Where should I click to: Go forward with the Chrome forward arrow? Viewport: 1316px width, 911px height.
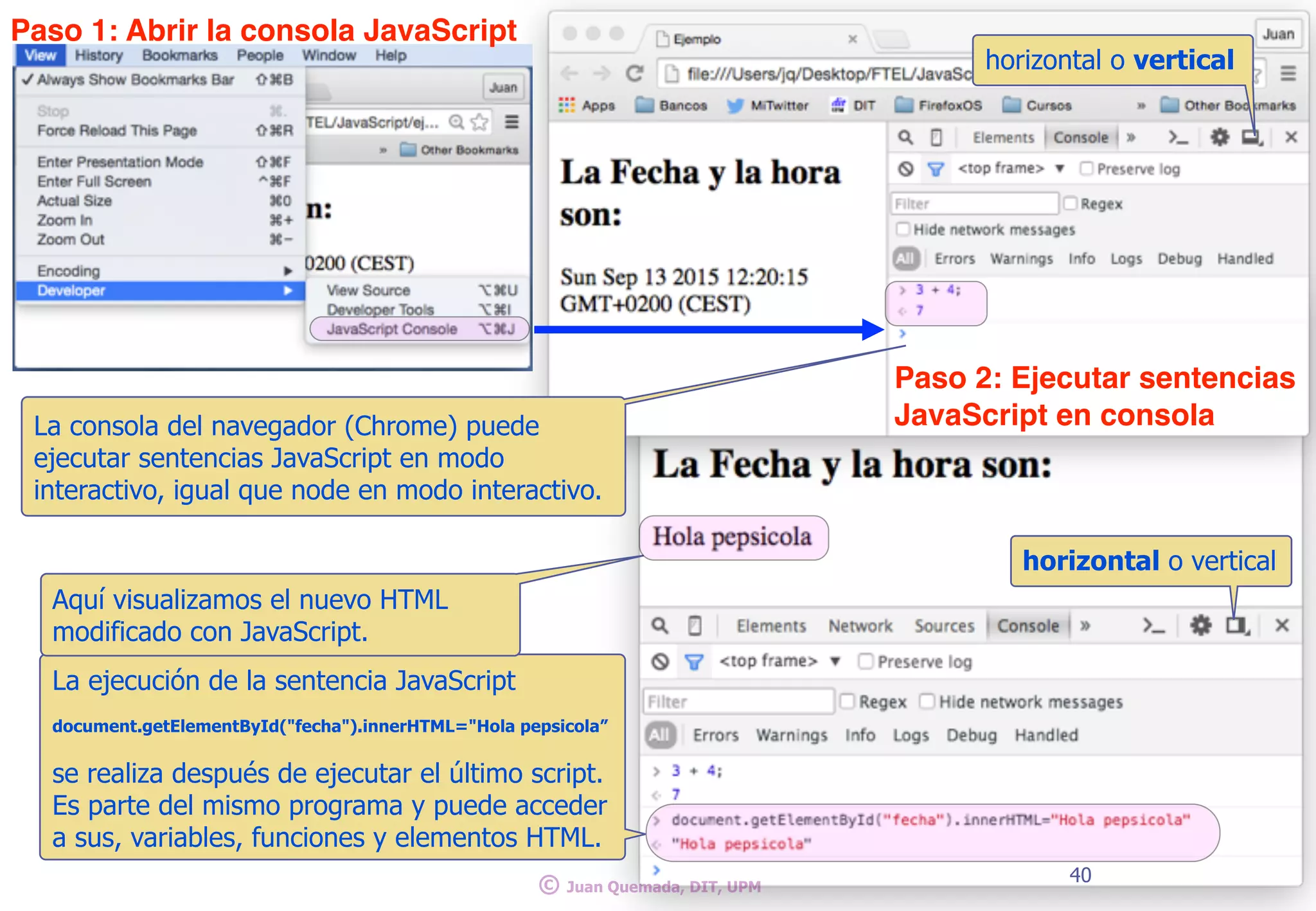click(x=601, y=74)
